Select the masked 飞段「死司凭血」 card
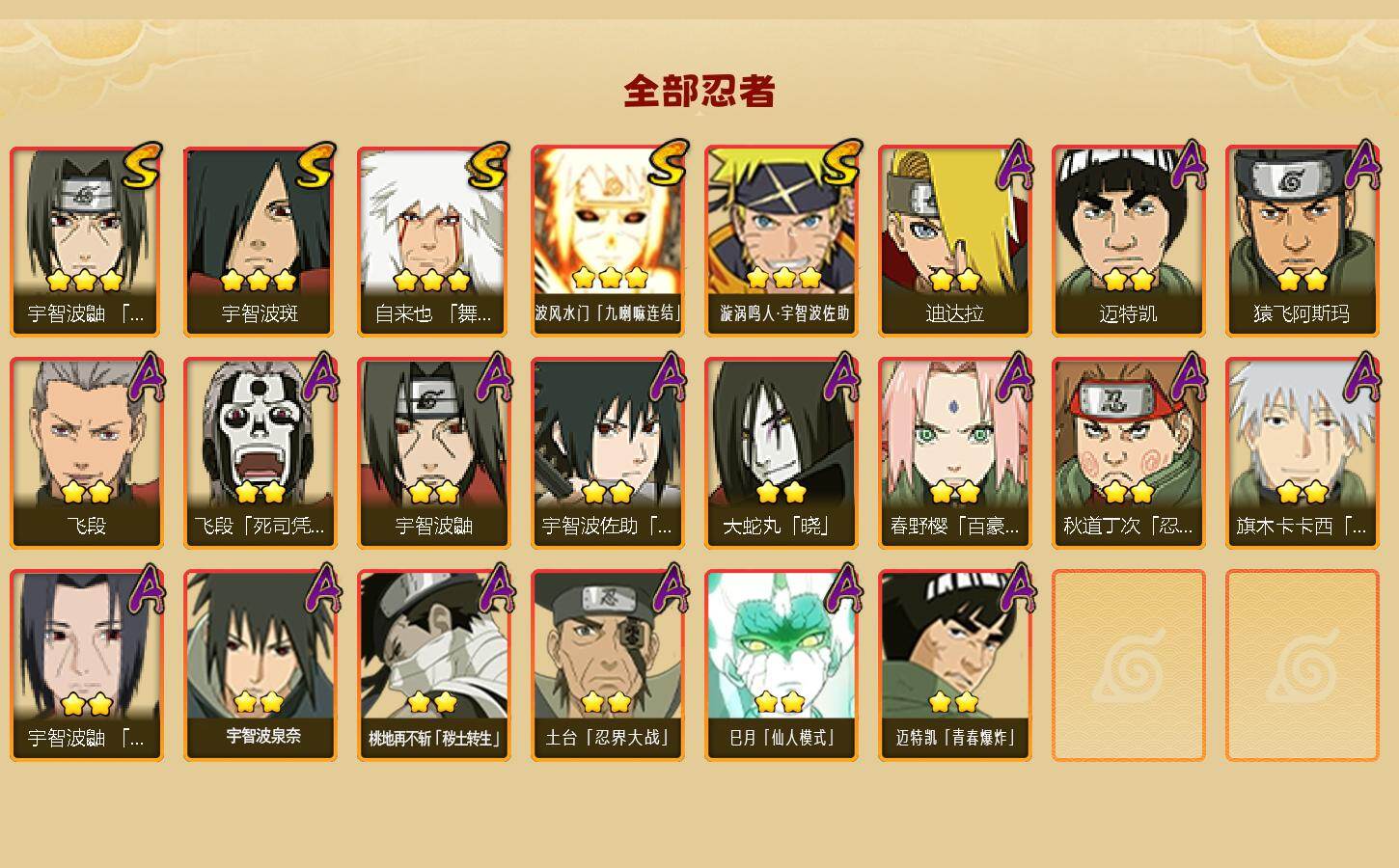1399x868 pixels. point(261,453)
